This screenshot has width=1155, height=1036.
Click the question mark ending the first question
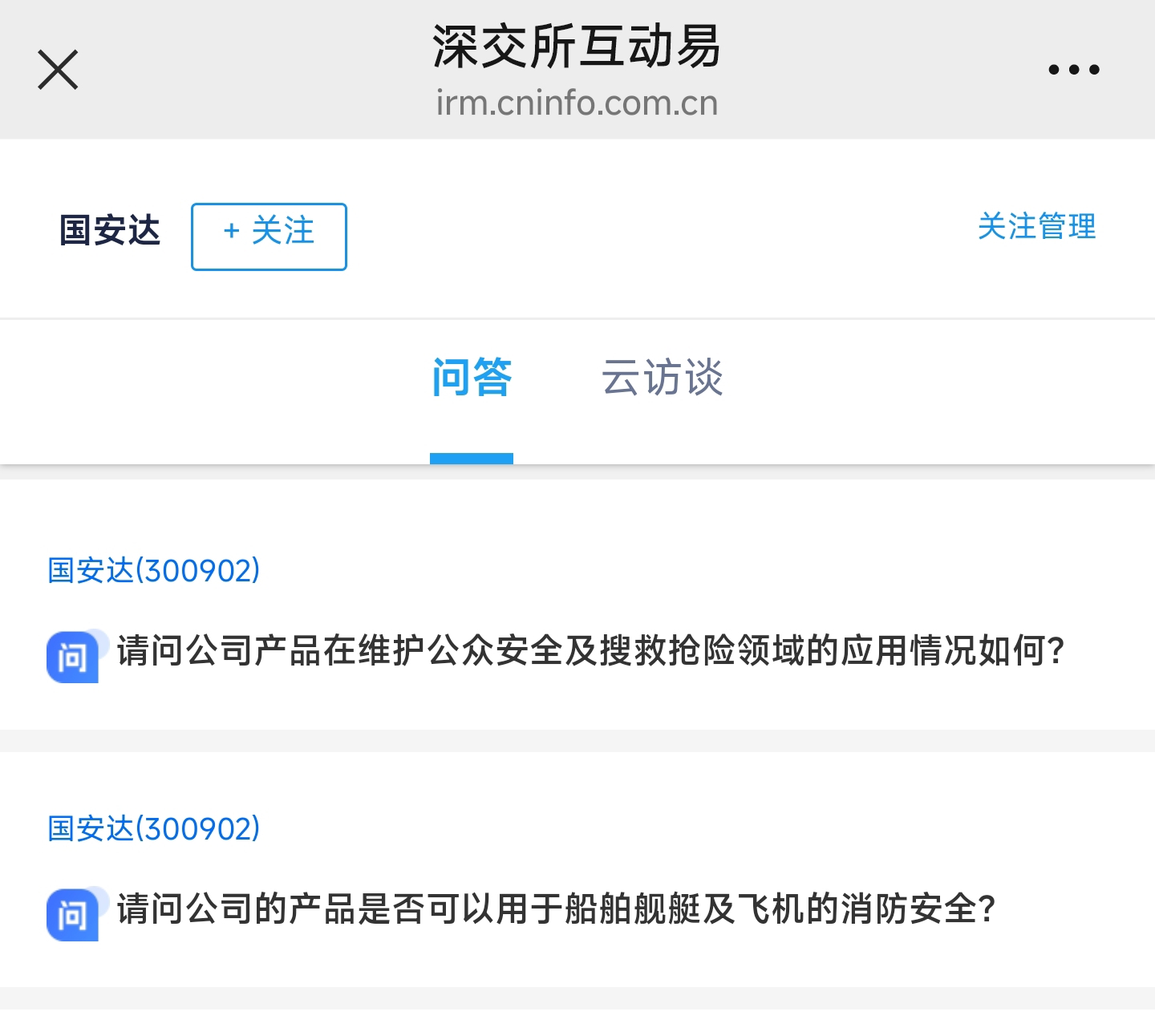click(x=1056, y=650)
